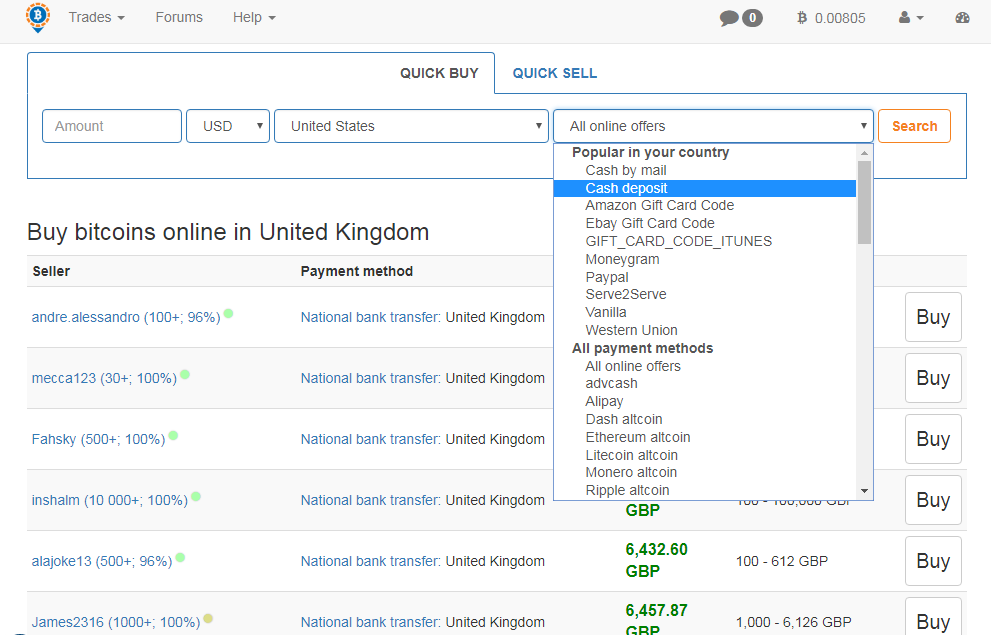Choose Dash altcoin option
Image resolution: width=991 pixels, height=635 pixels.
coord(705,420)
